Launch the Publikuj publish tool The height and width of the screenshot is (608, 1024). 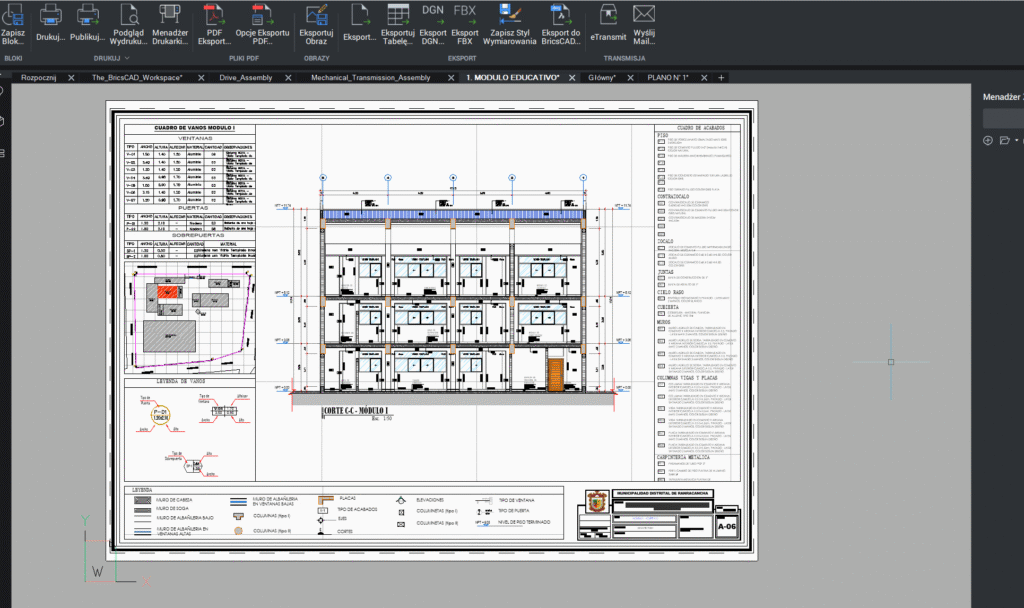point(88,15)
